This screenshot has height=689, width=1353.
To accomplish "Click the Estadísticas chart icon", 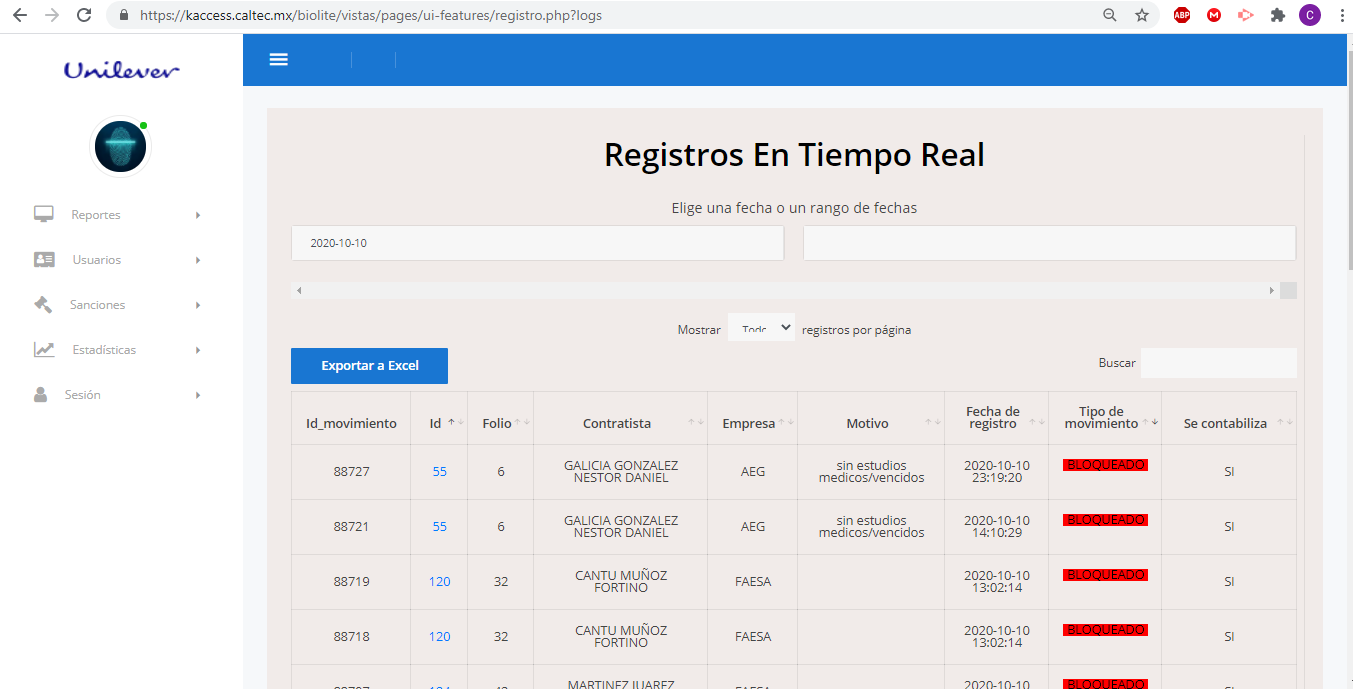I will [x=44, y=350].
